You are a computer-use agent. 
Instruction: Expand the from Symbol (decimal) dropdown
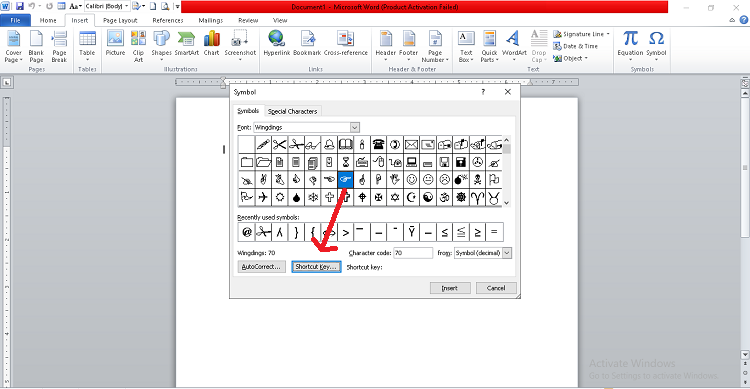(507, 253)
